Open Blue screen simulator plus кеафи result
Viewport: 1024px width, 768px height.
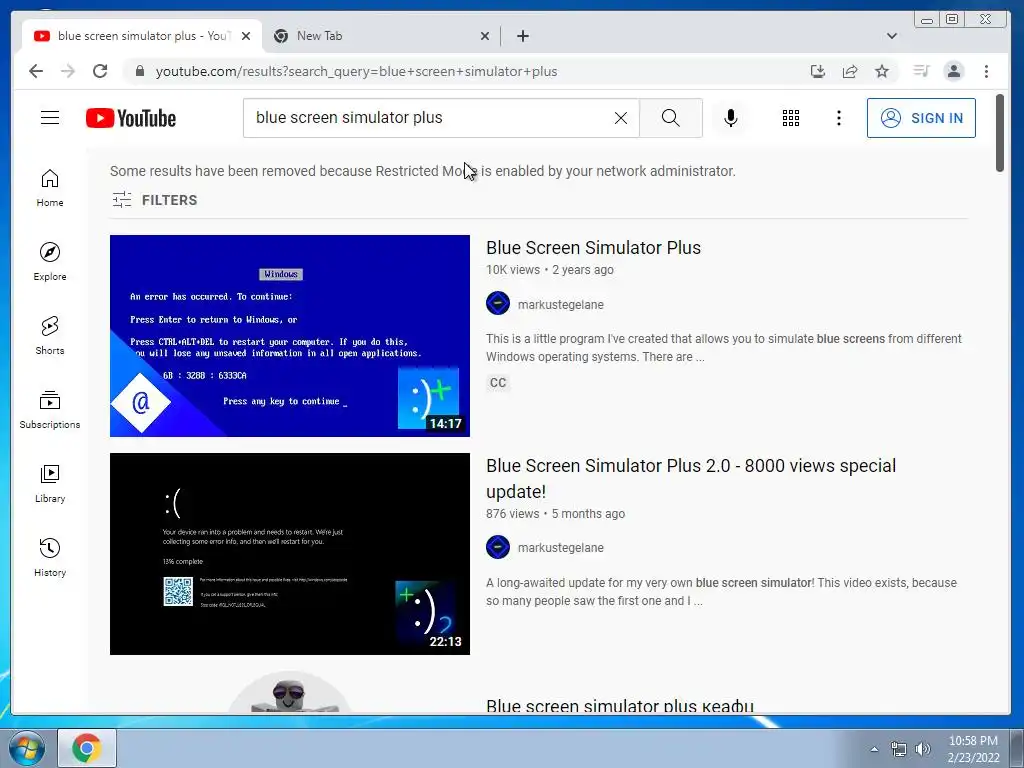click(x=620, y=705)
